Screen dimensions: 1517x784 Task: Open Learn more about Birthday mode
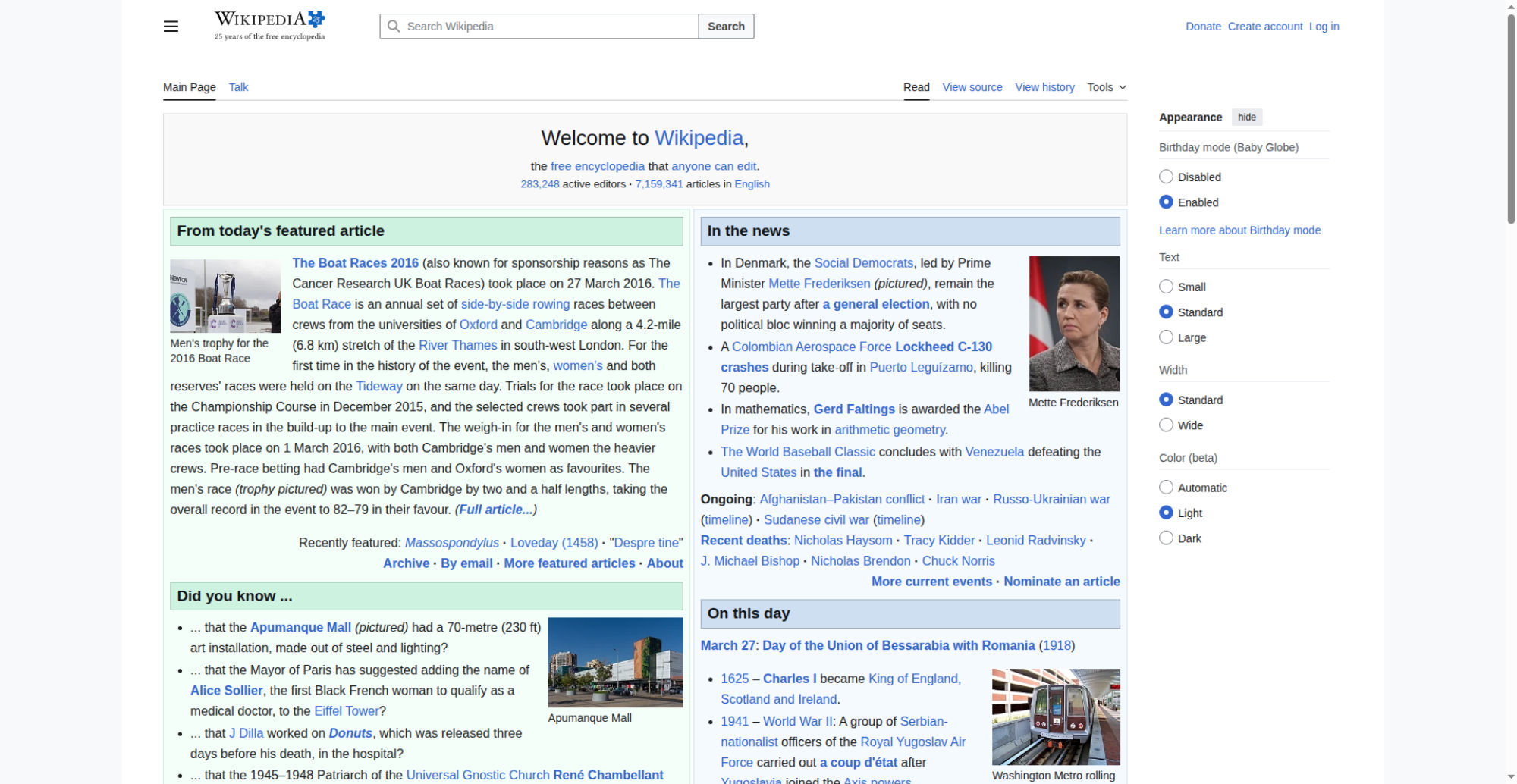1239,230
